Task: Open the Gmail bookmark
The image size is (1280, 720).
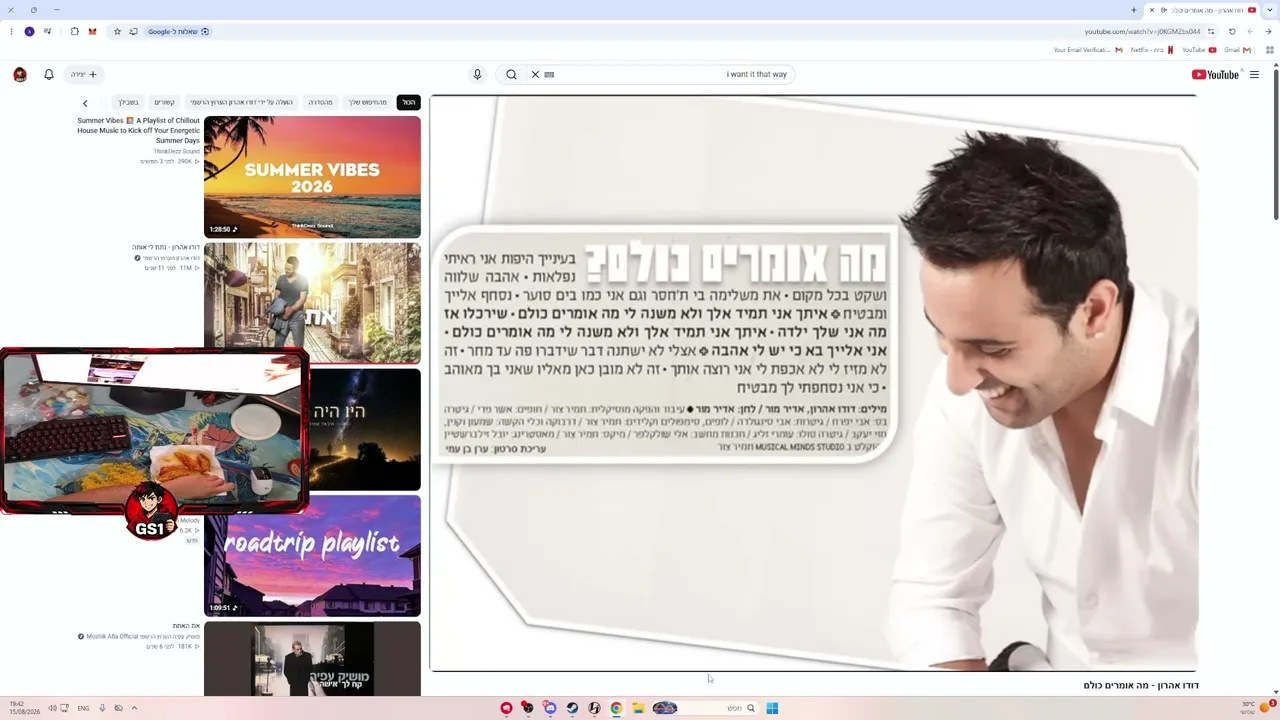Action: pyautogui.click(x=1238, y=50)
